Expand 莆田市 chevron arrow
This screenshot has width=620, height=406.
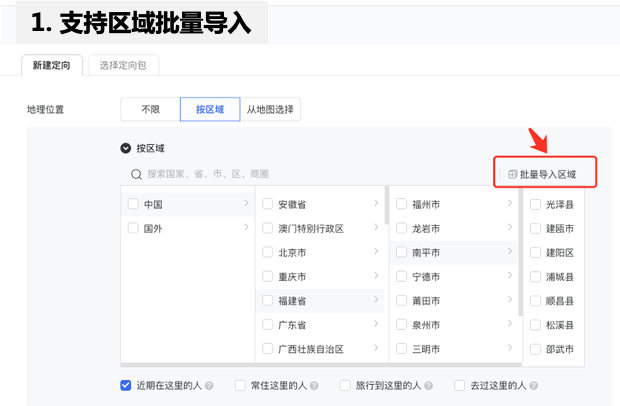point(510,300)
